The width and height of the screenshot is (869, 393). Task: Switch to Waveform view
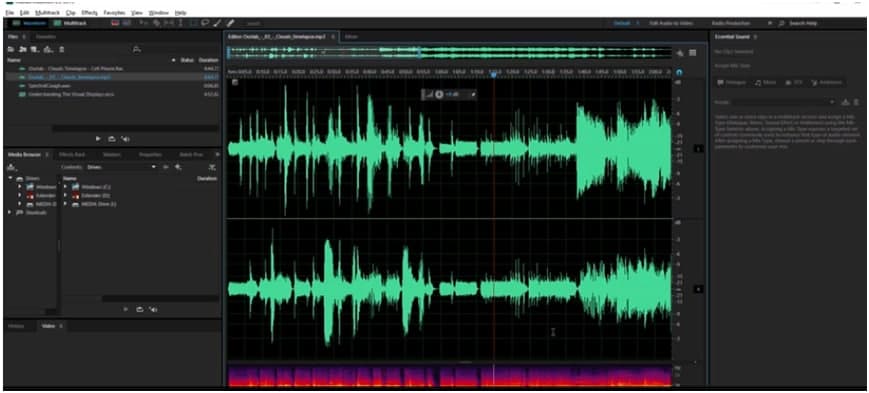pos(29,23)
